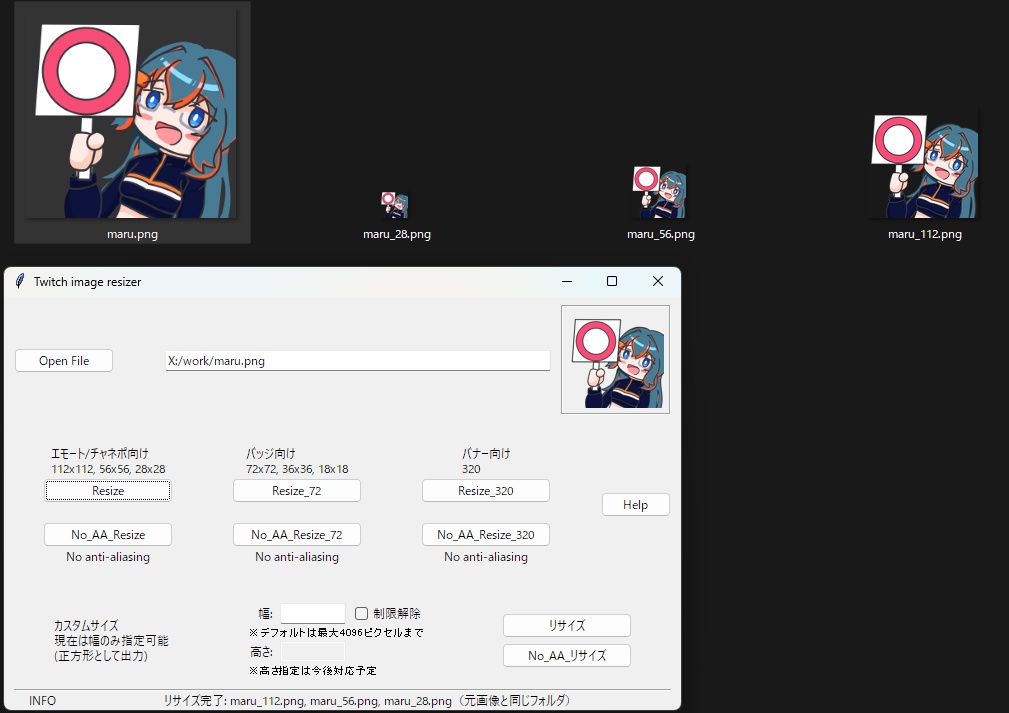Enable the 制限解除 checkbox
The image size is (1009, 713).
click(362, 613)
